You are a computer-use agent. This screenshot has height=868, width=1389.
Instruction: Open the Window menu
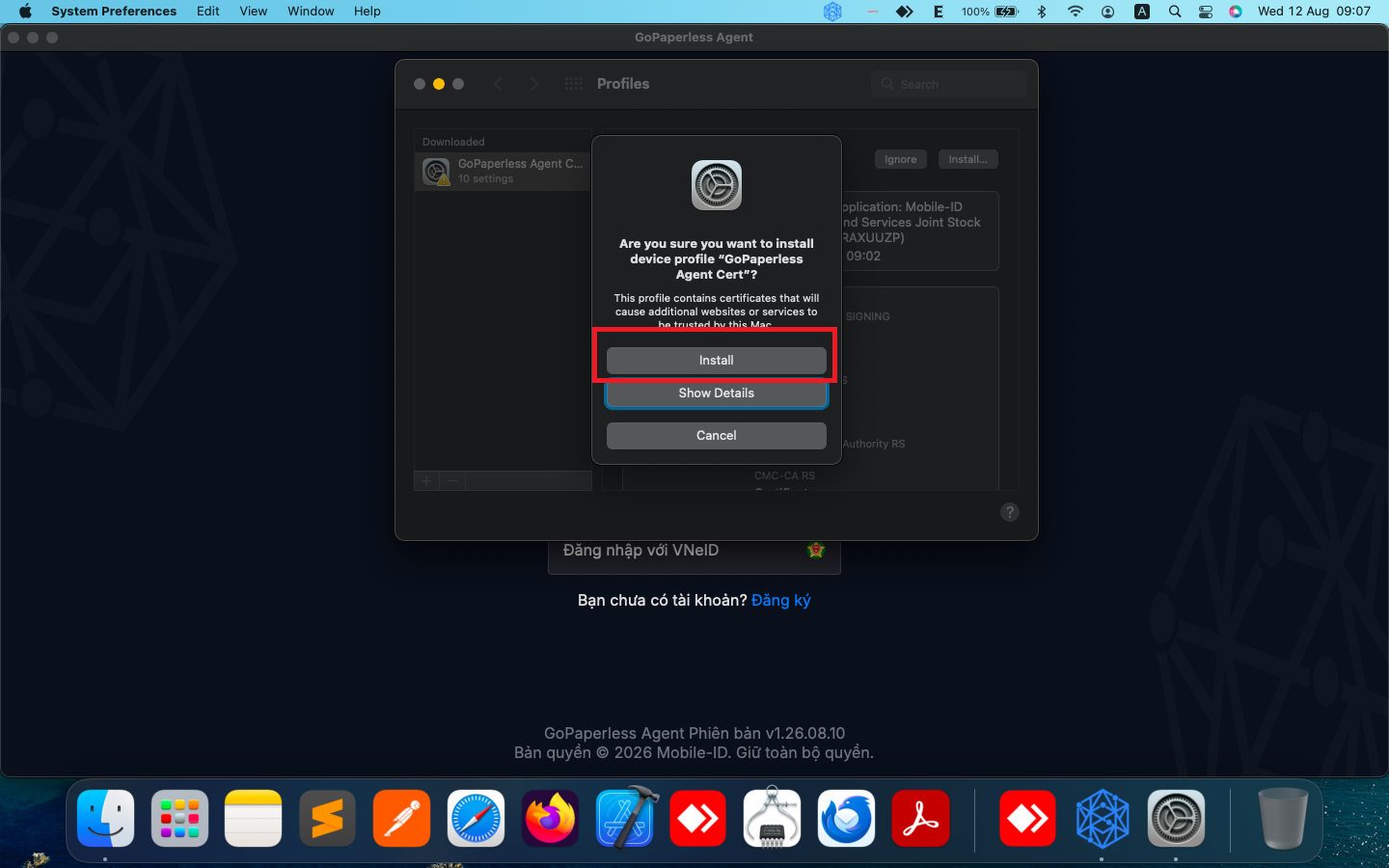tap(311, 12)
